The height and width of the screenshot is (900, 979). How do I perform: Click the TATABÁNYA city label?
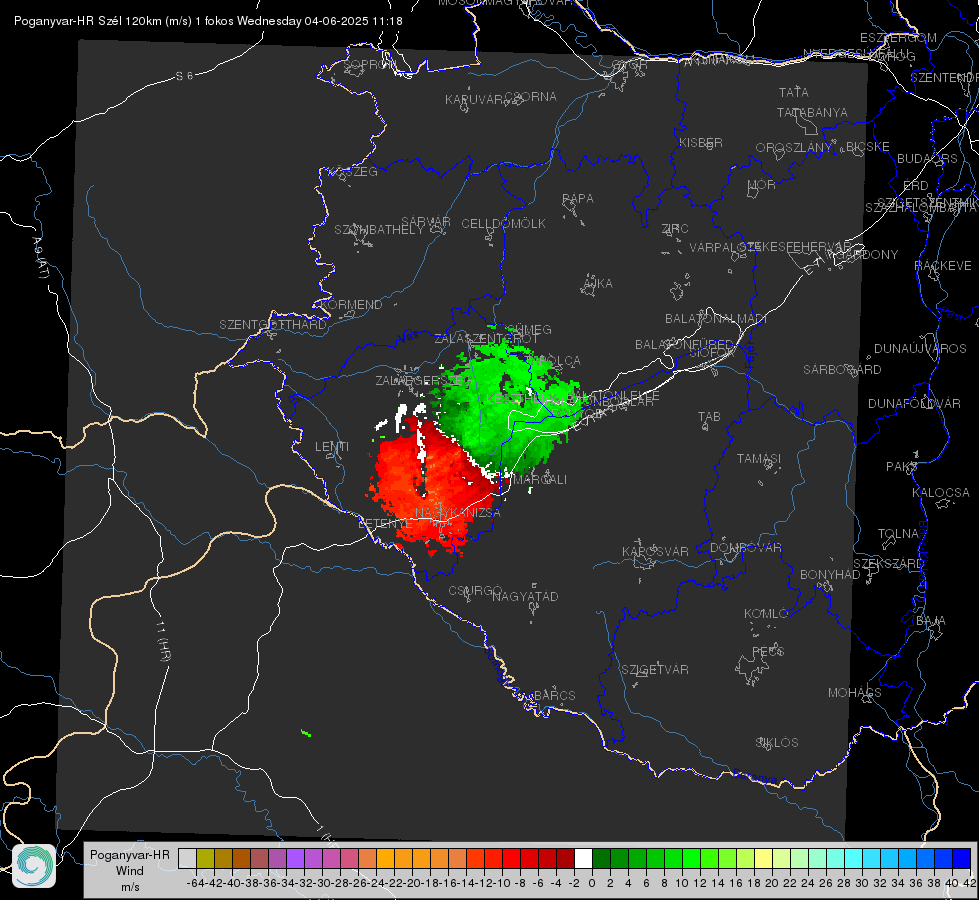click(812, 113)
